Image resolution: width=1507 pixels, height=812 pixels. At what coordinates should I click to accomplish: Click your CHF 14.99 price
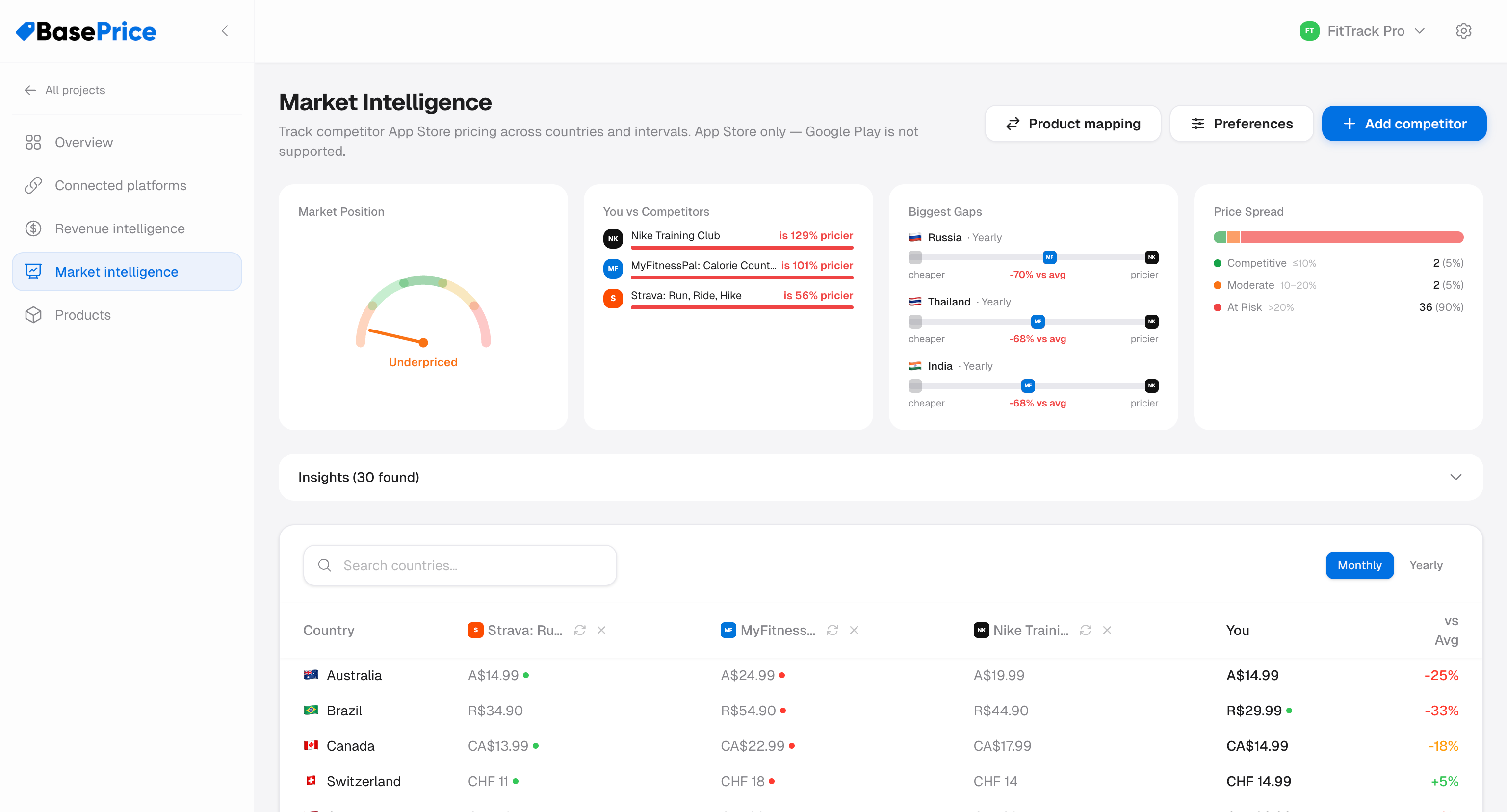point(1258,782)
